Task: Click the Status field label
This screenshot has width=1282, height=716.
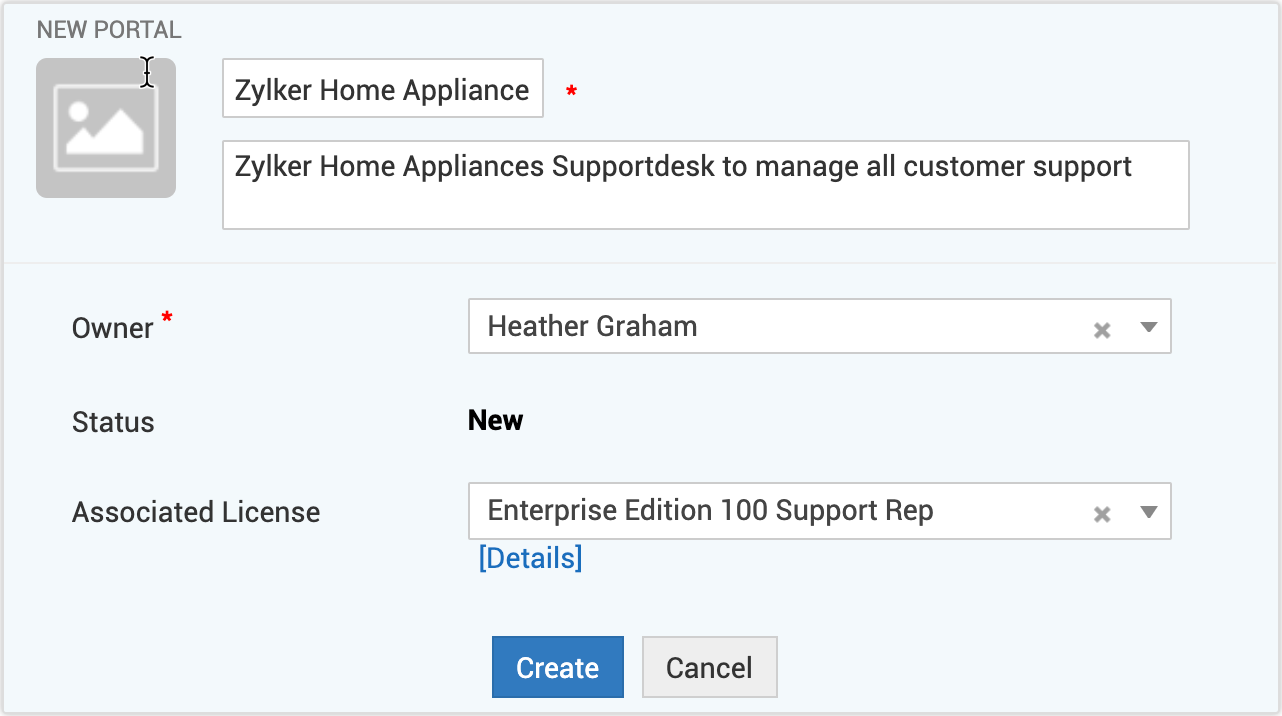Action: [x=113, y=422]
